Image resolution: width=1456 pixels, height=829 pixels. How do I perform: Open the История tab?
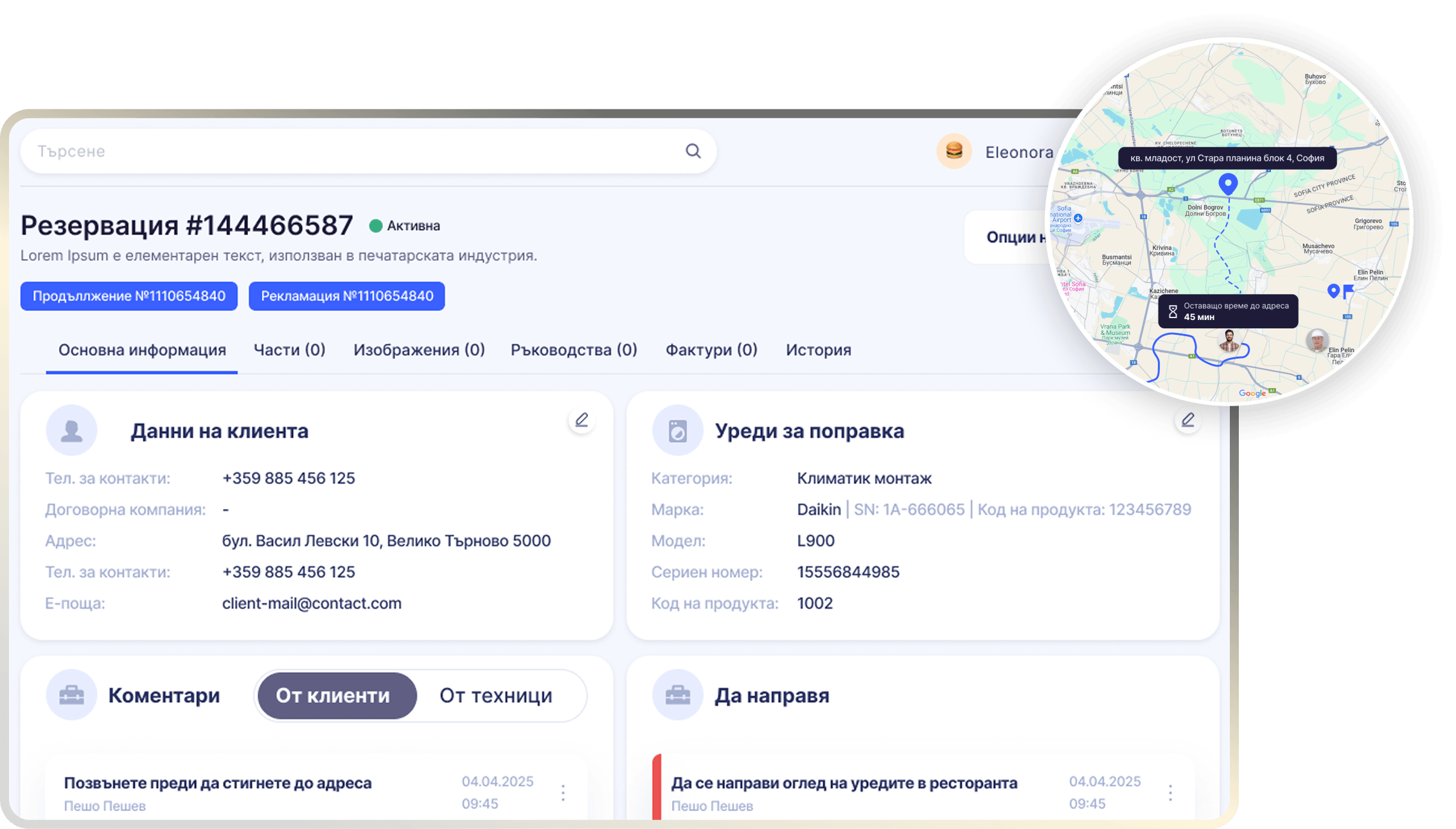[818, 350]
